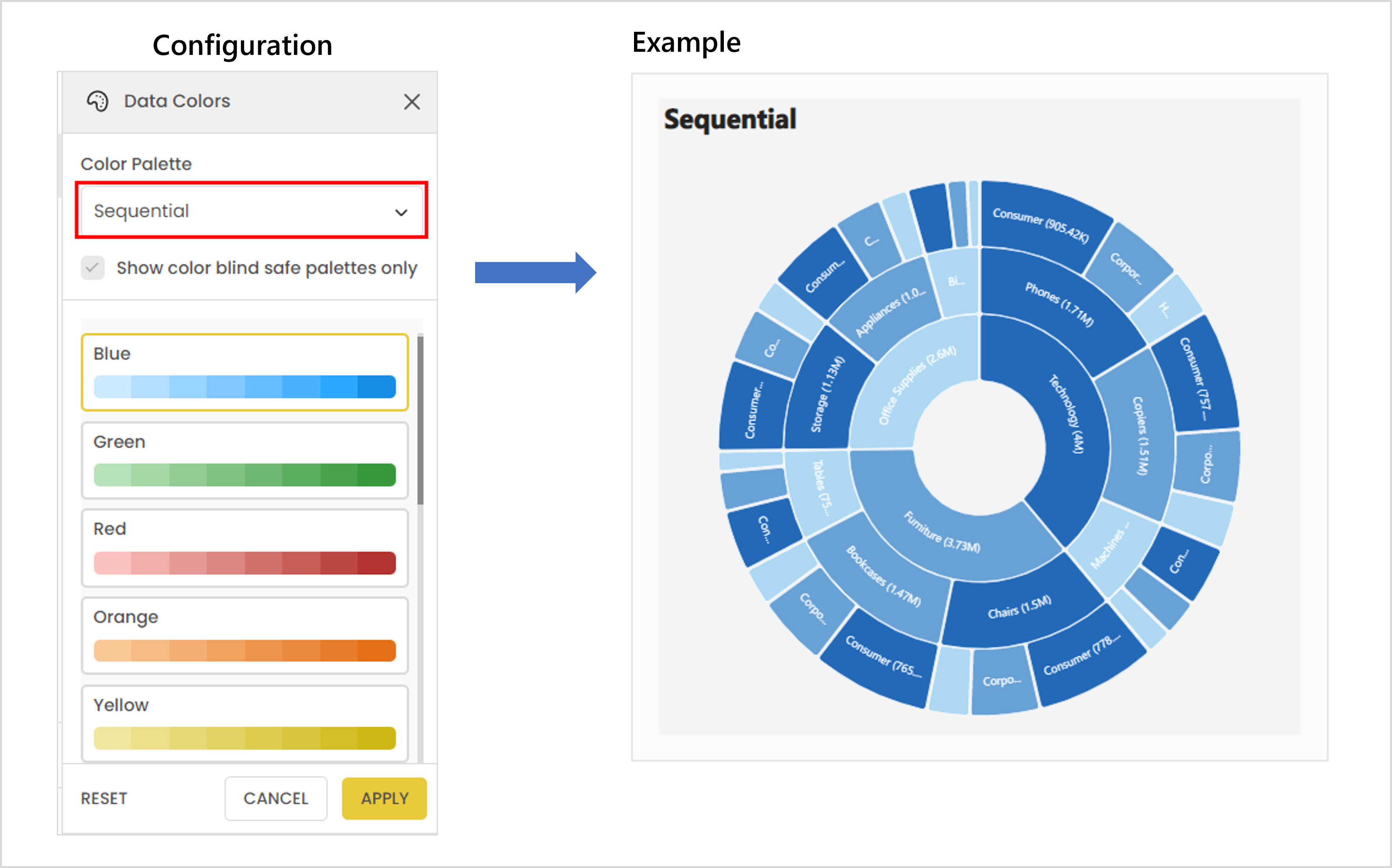The image size is (1392, 868).
Task: Click the RESET button
Action: (104, 798)
